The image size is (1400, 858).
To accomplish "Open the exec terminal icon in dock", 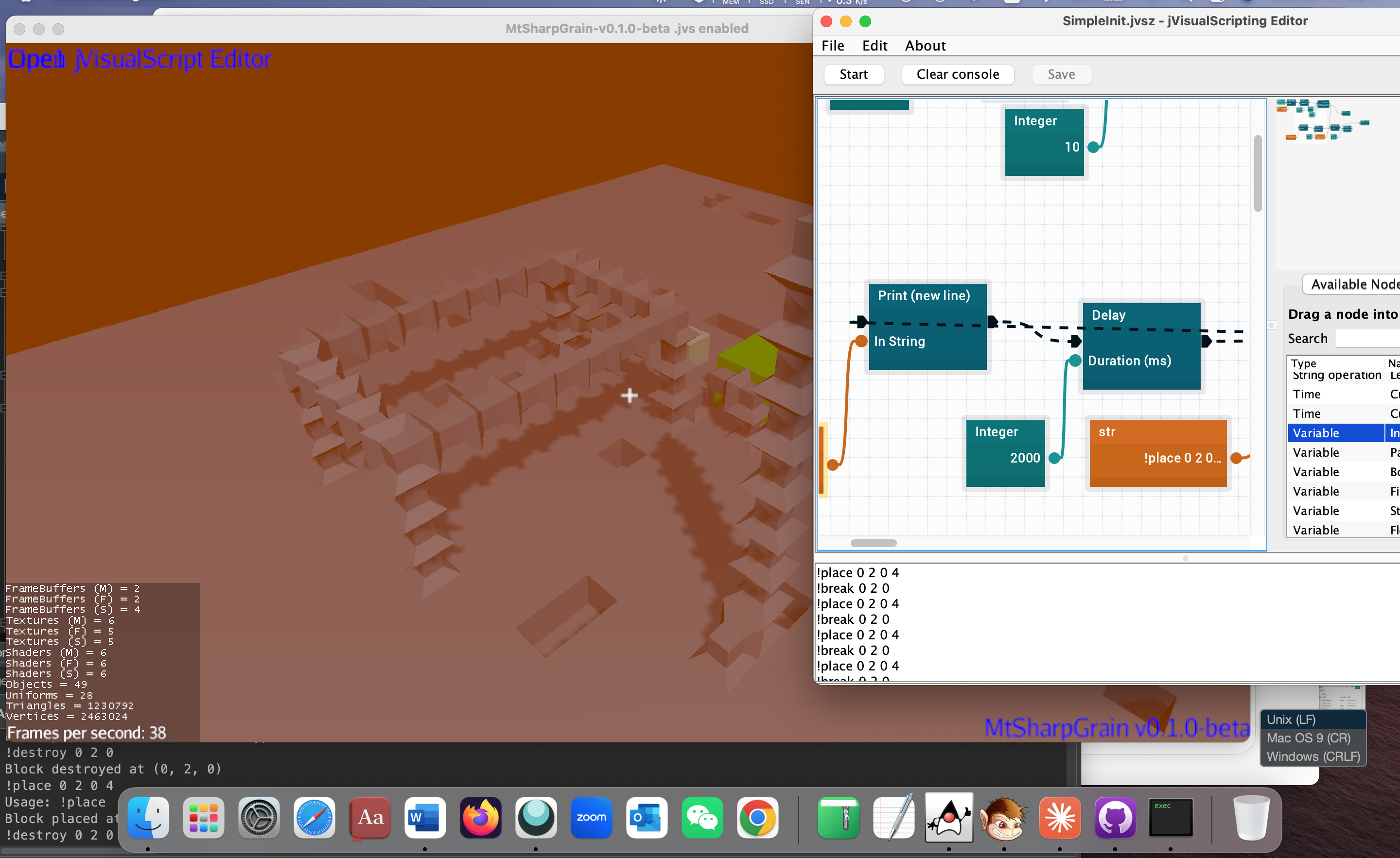I will point(1171,818).
